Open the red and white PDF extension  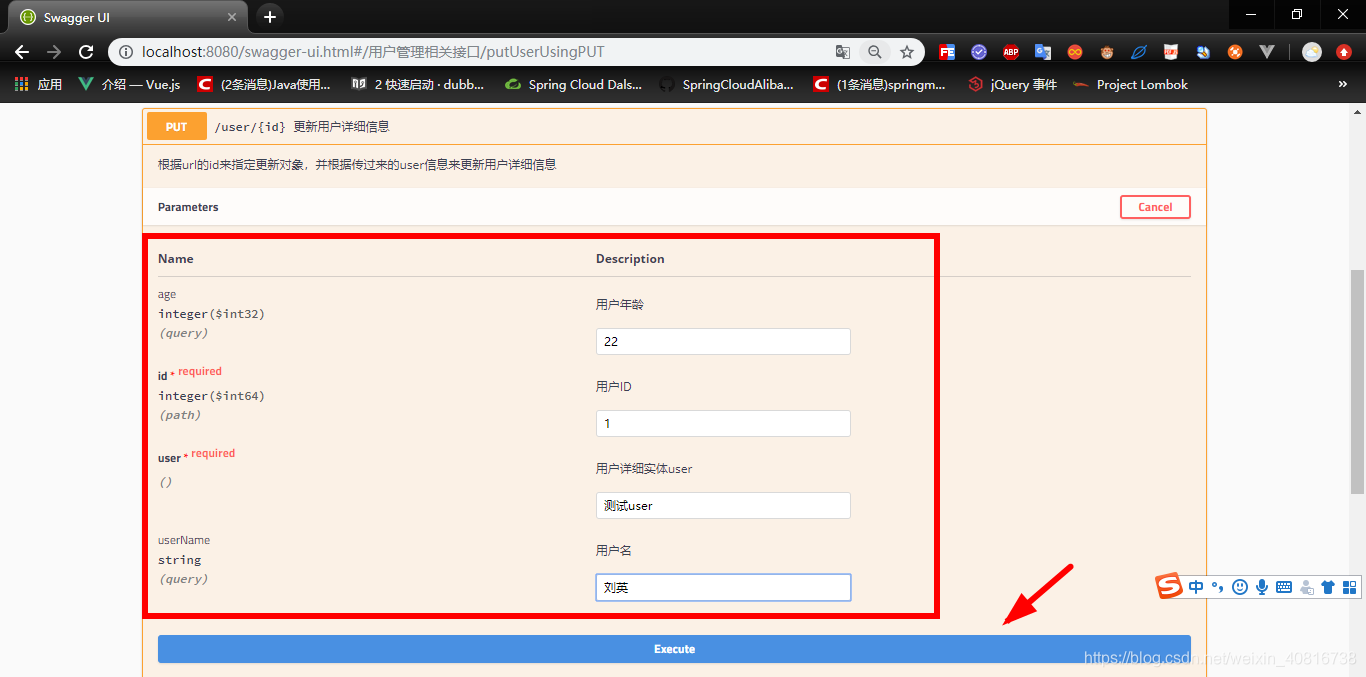coord(1171,52)
